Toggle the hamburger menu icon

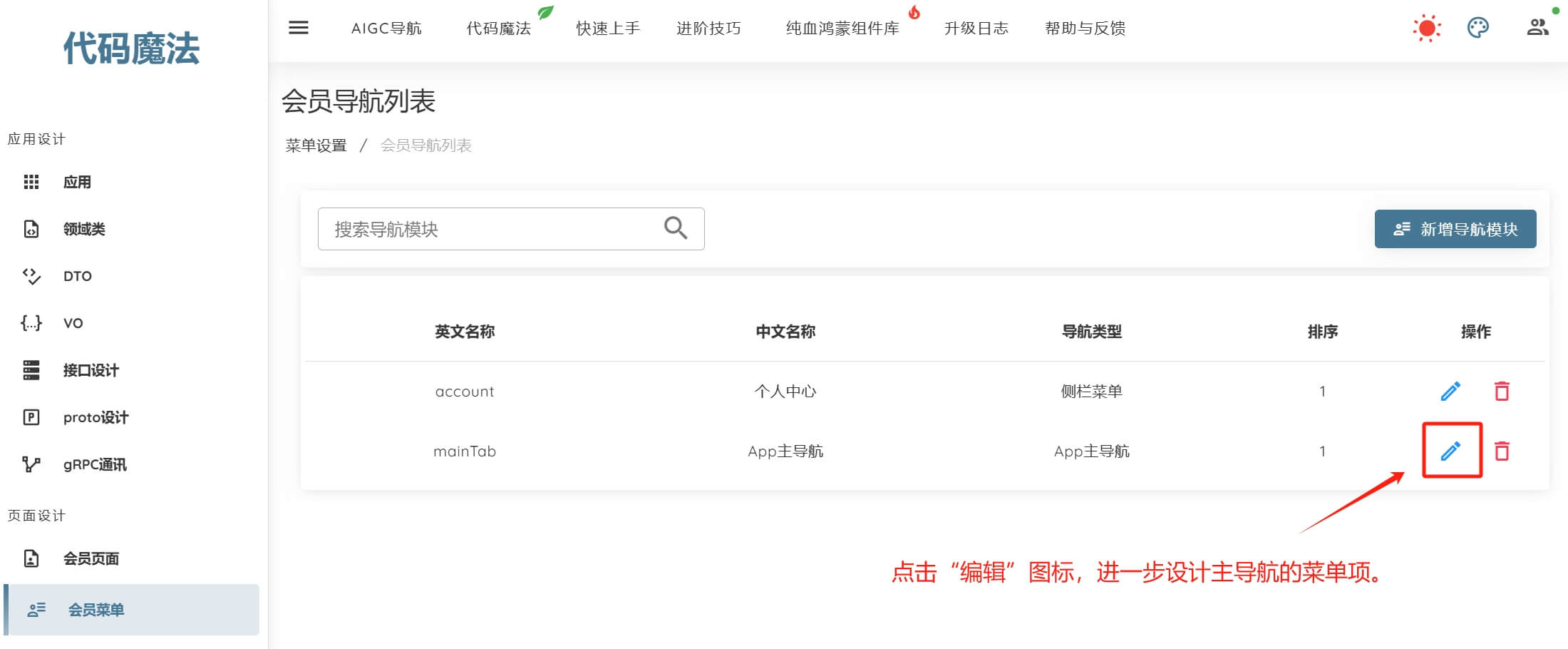click(299, 28)
